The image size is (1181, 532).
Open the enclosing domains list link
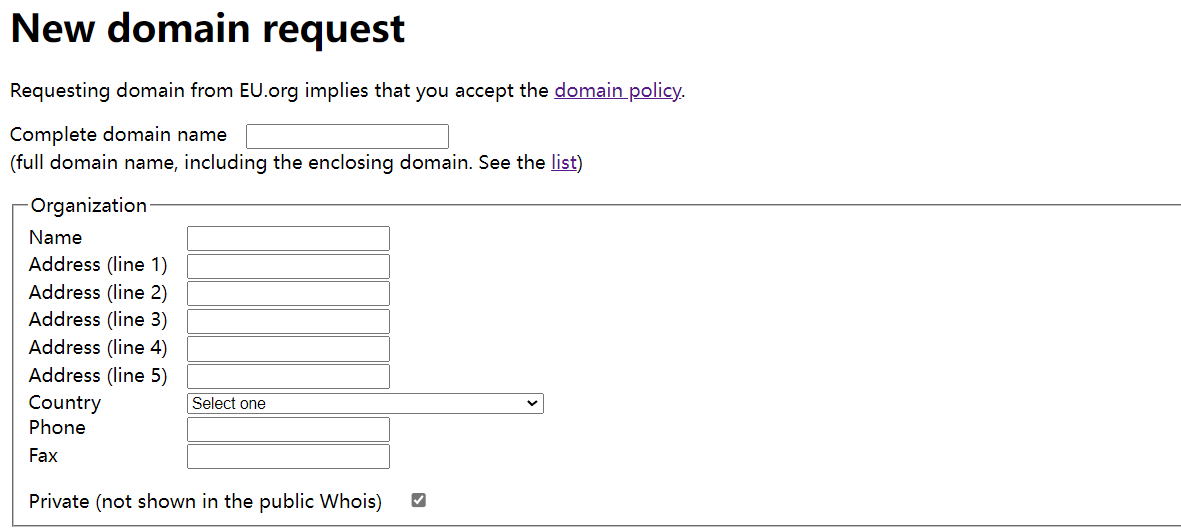coord(563,162)
